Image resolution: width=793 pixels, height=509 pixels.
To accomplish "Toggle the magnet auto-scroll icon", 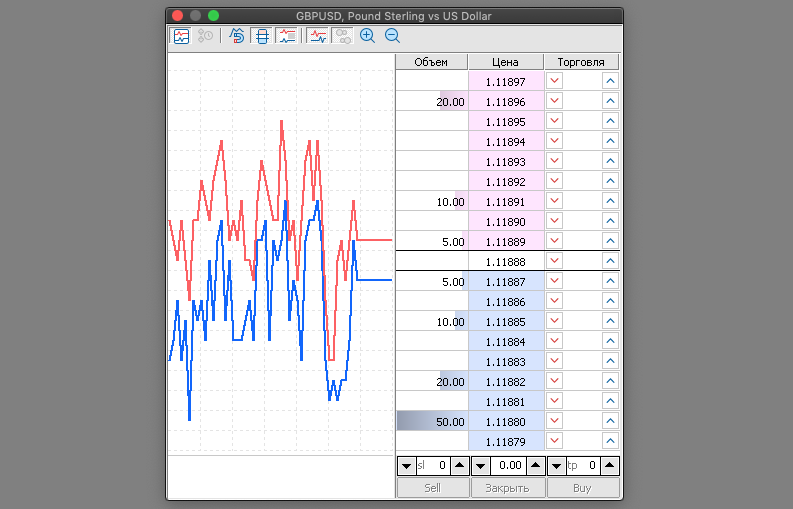I will [x=237, y=36].
